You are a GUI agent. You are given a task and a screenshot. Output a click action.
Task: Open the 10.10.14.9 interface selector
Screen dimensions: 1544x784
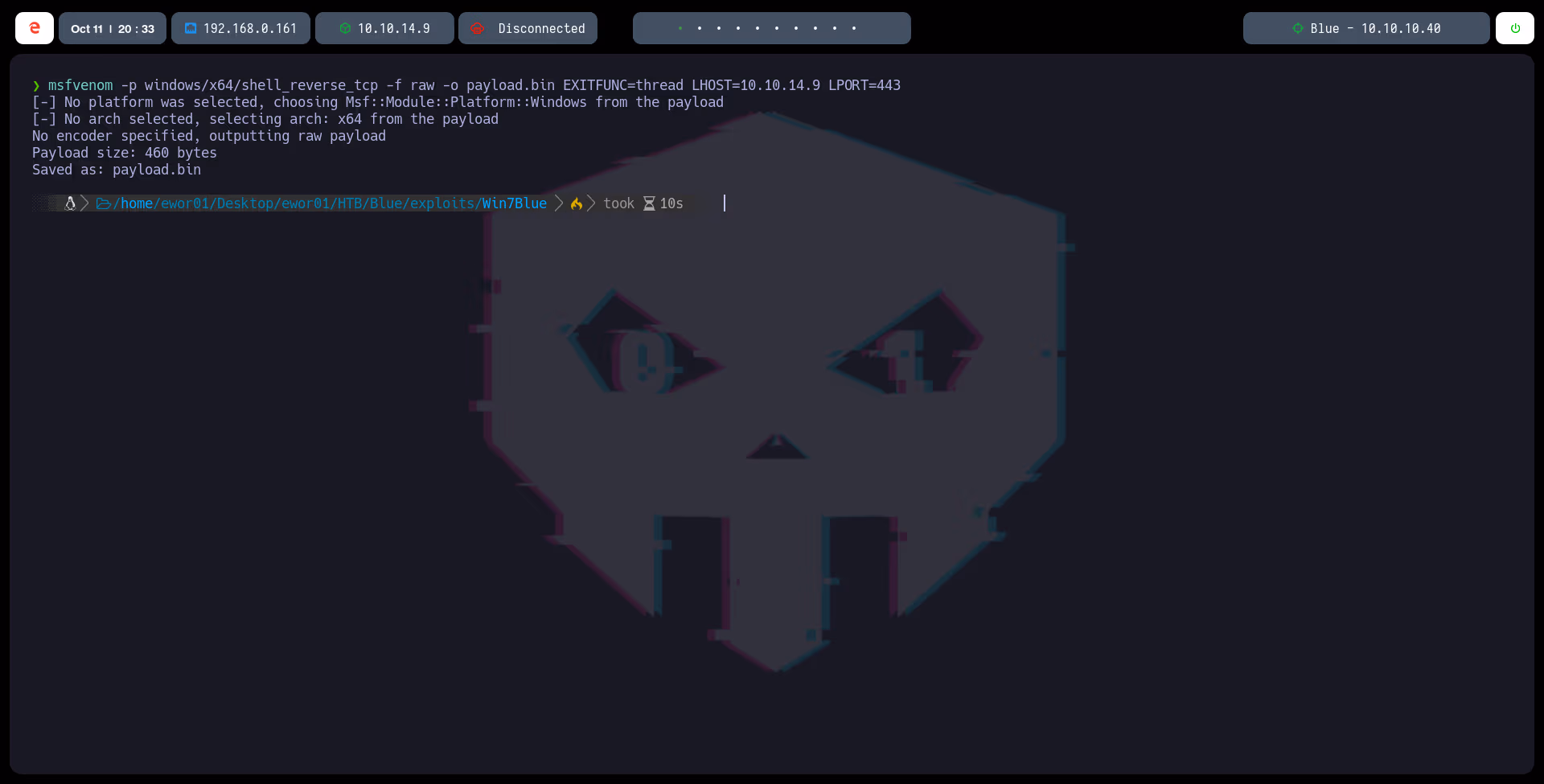(x=384, y=28)
